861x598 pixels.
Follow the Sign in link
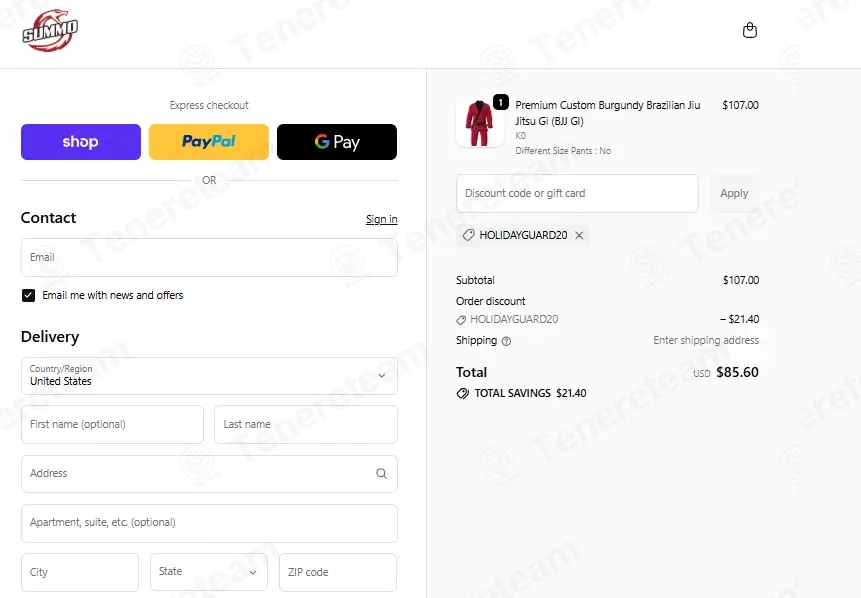[382, 219]
